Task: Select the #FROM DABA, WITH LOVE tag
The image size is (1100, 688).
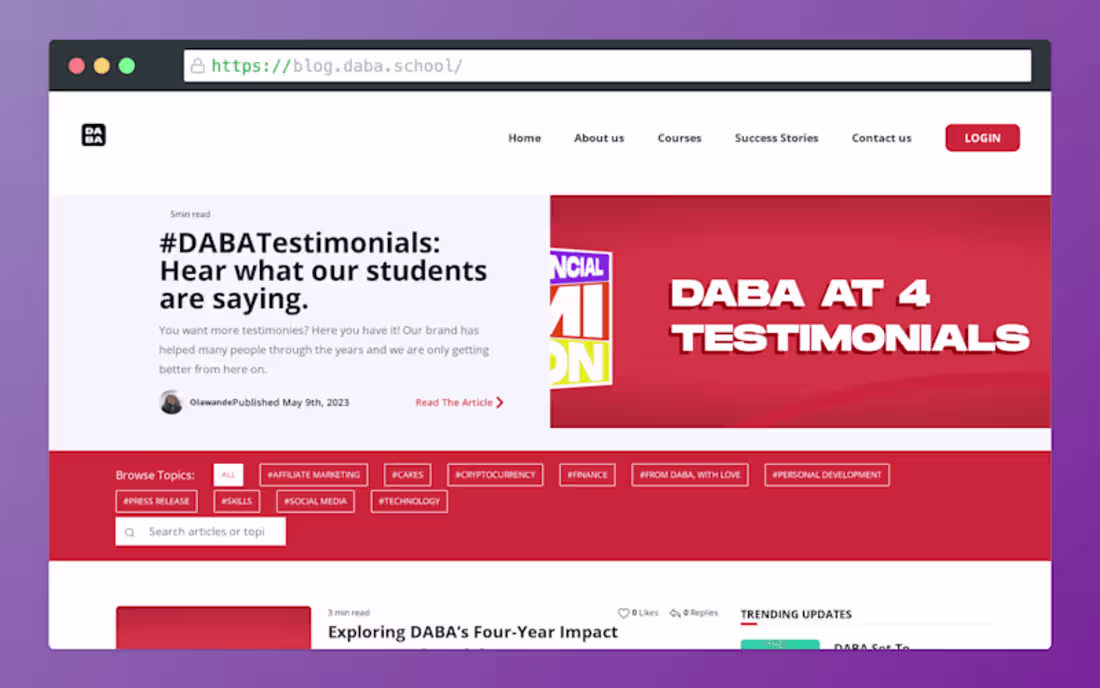Action: 689,474
